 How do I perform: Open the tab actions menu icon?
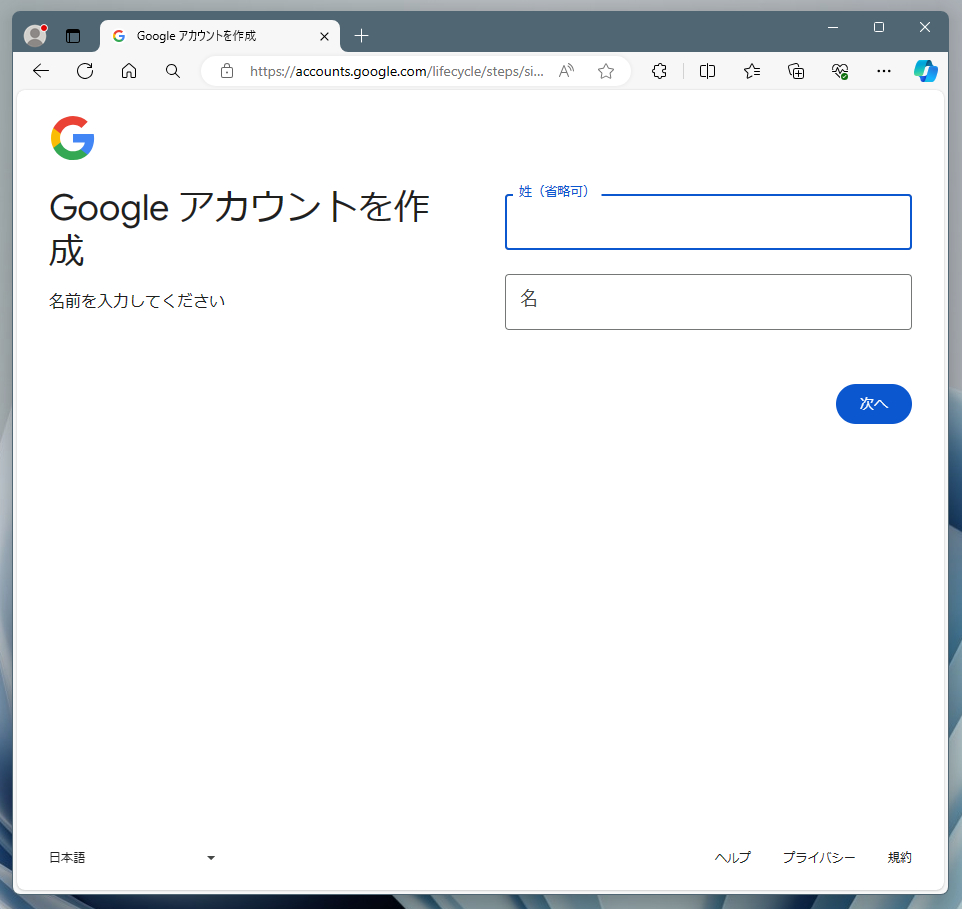(73, 36)
